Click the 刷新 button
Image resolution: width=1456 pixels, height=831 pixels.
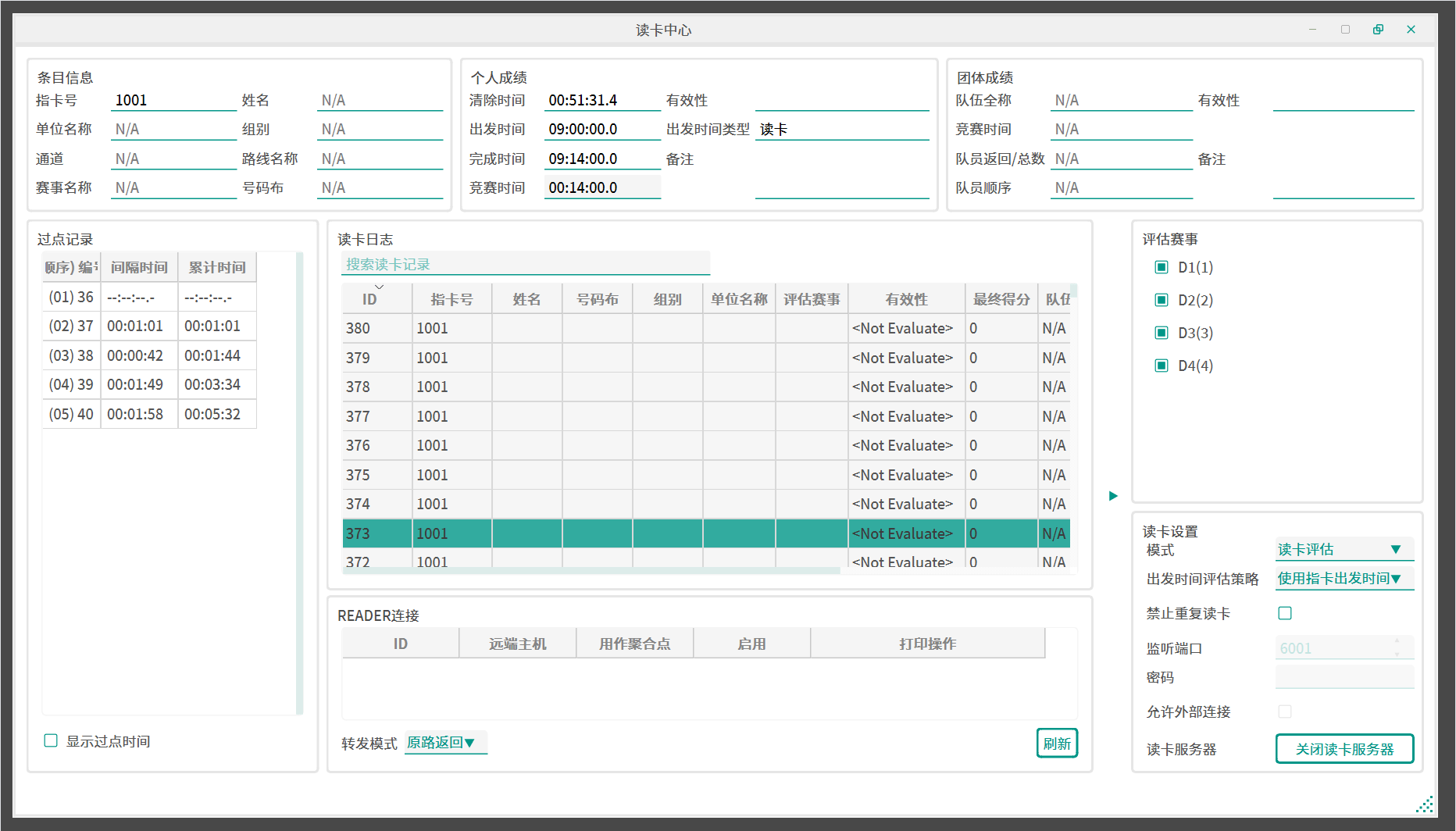coord(1056,744)
